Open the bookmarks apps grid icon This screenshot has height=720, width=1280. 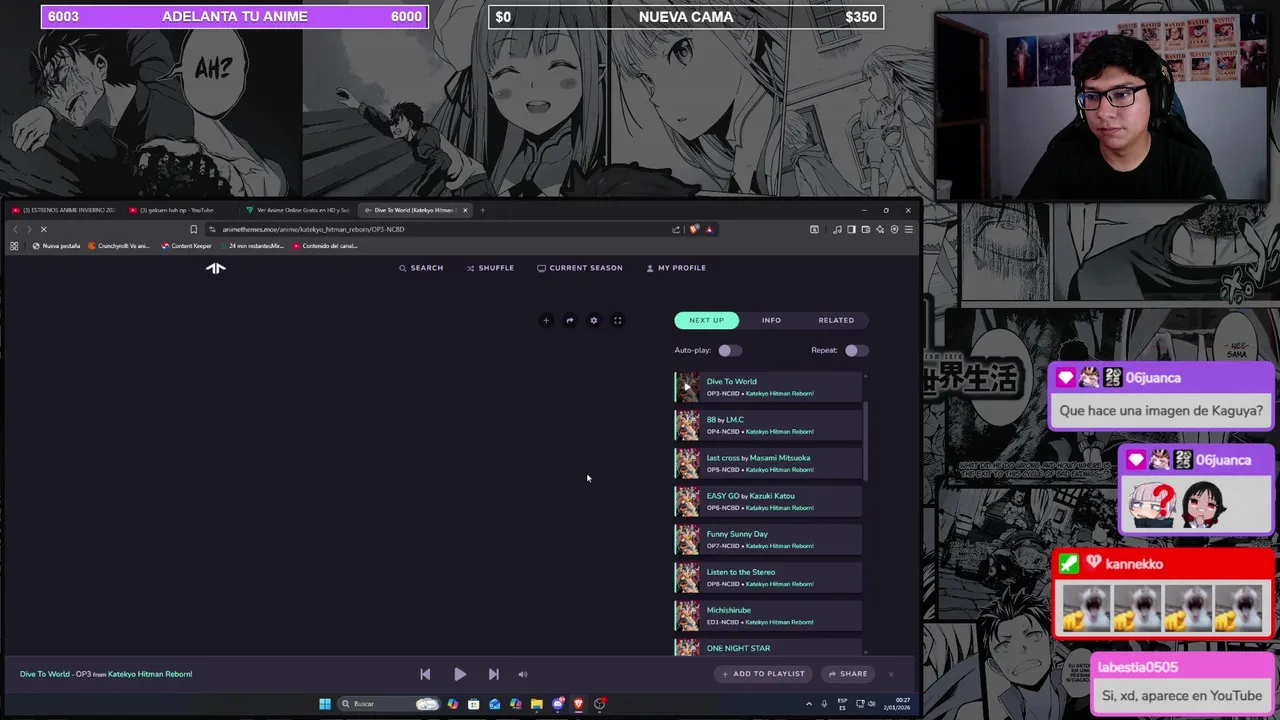pos(14,246)
